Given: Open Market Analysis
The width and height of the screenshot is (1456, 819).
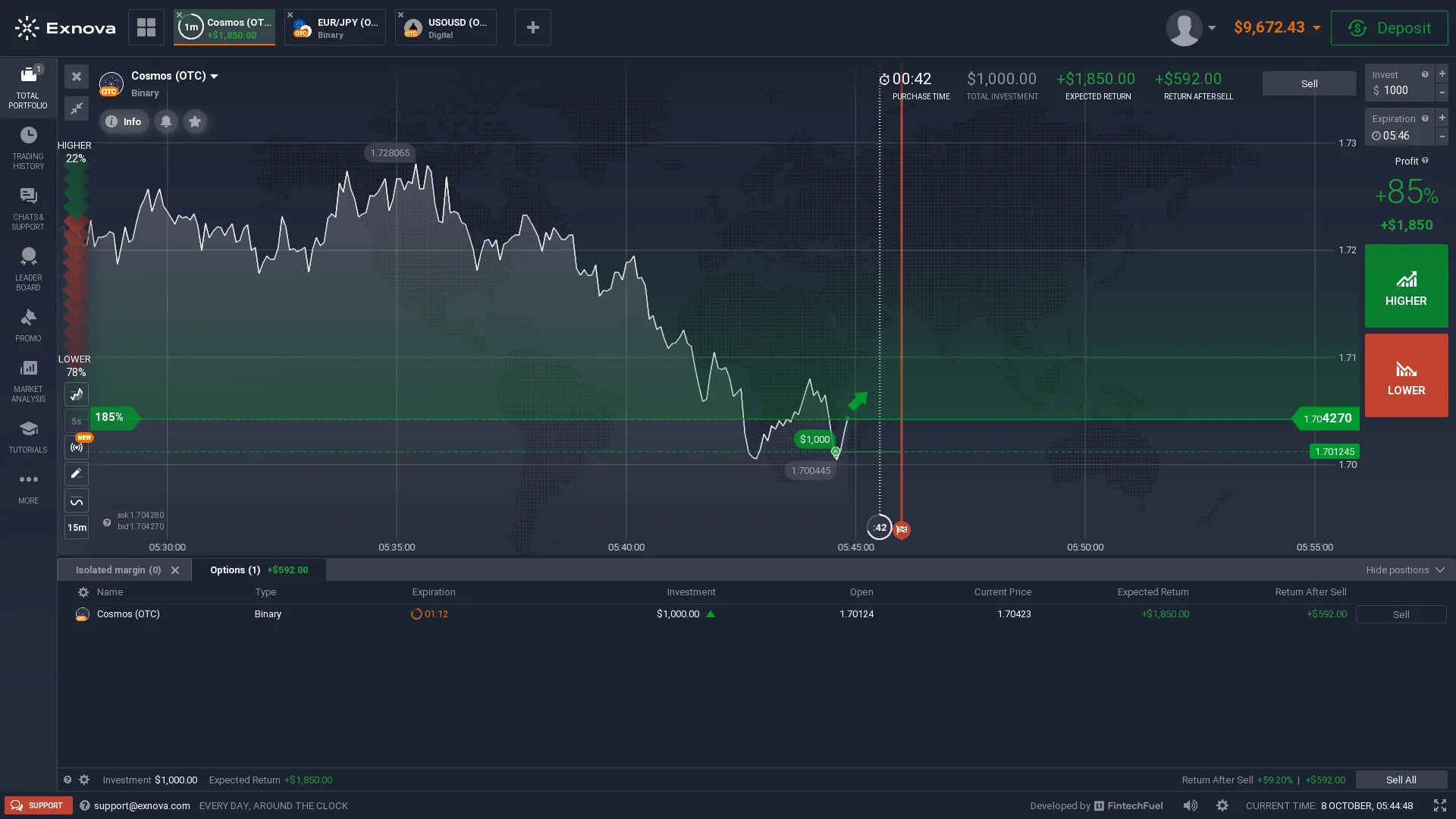Looking at the screenshot, I should [28, 381].
